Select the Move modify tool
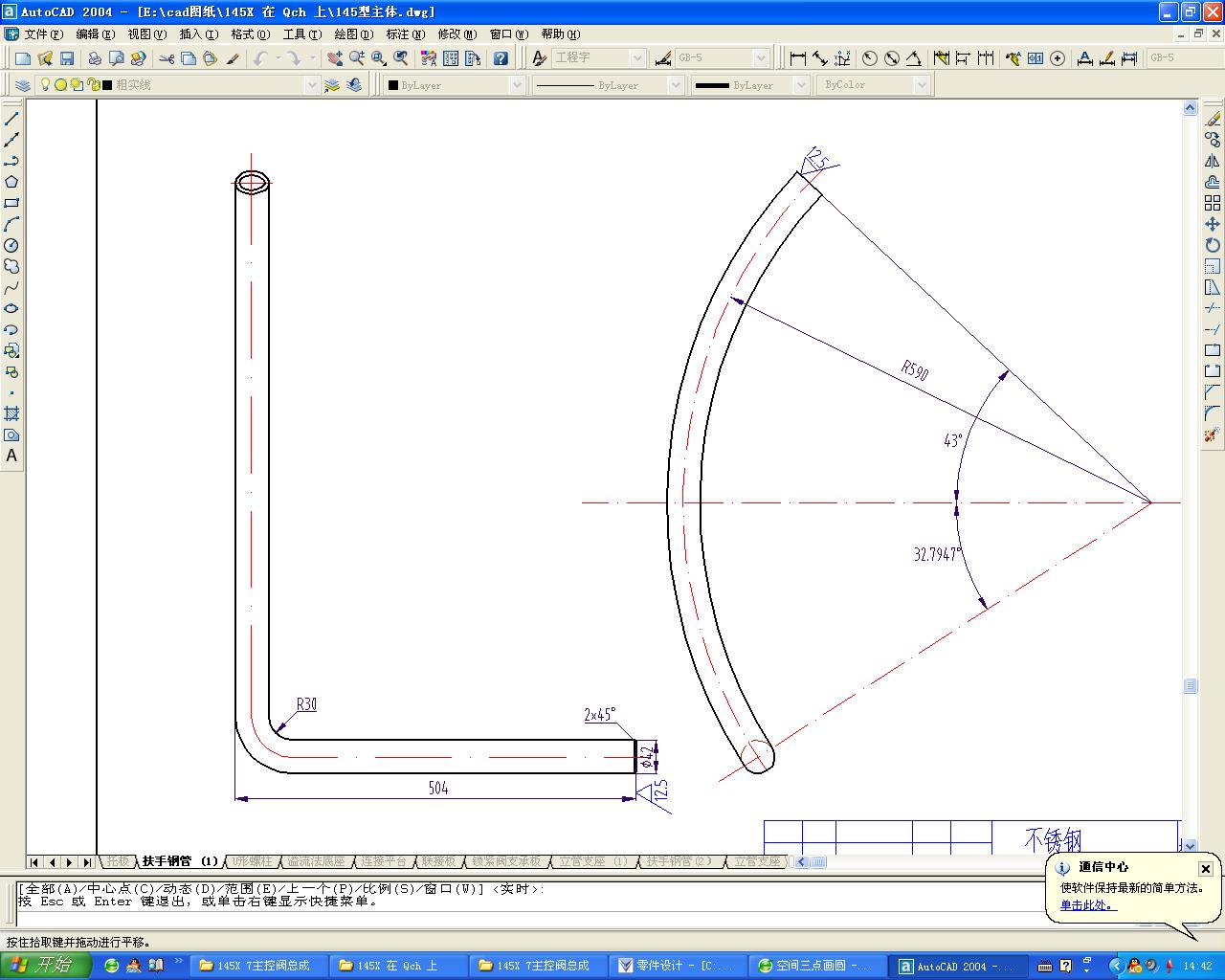Image resolution: width=1225 pixels, height=980 pixels. (1213, 224)
